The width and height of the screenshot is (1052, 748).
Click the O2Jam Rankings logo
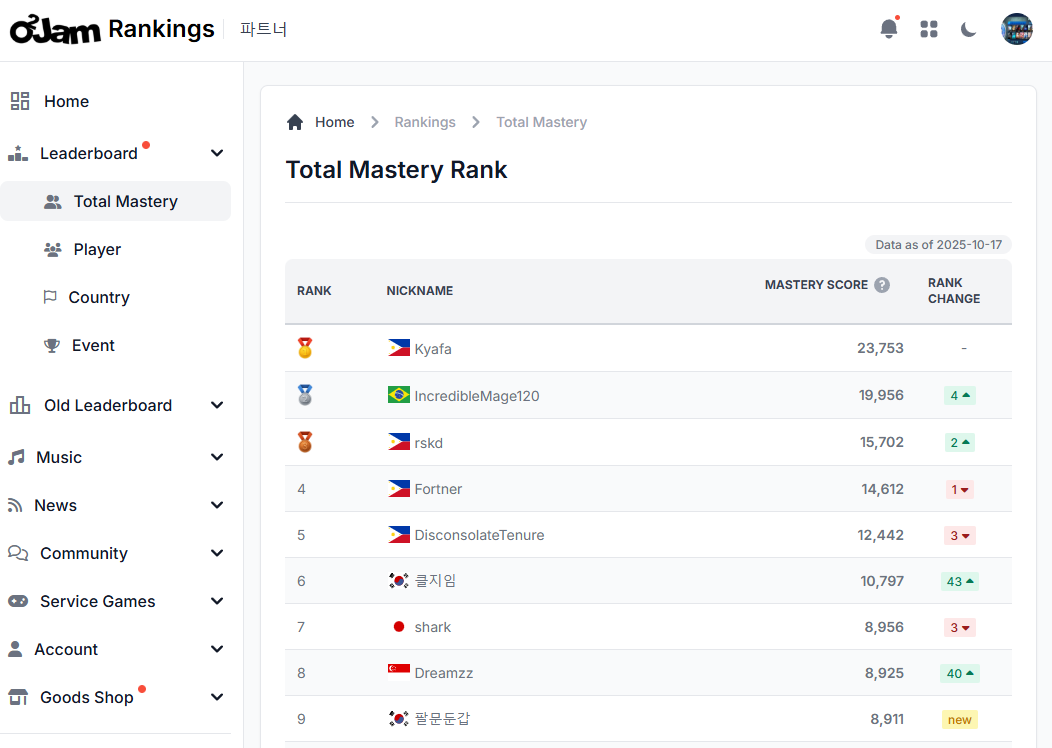tap(112, 29)
